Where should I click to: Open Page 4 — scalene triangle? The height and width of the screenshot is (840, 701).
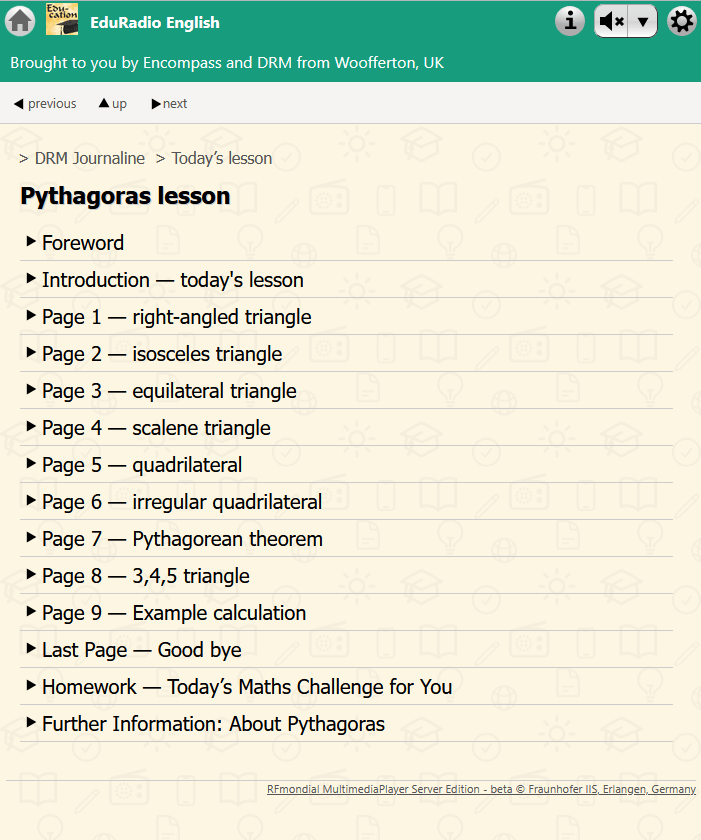(346, 428)
